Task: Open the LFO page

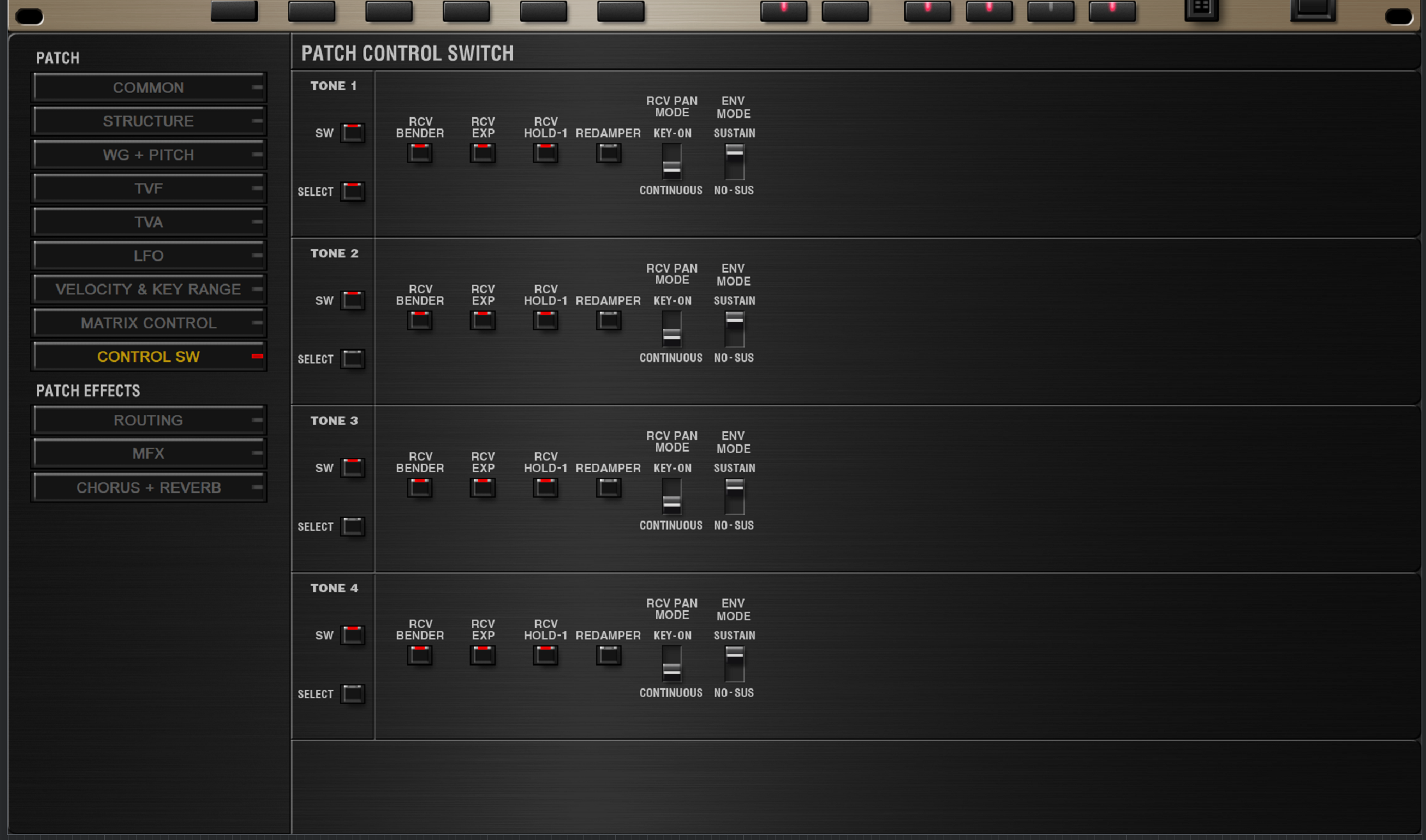Action: click(148, 256)
